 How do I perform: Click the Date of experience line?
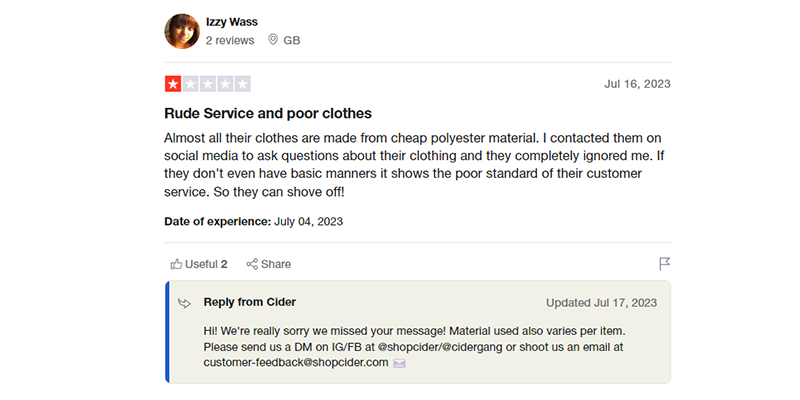click(253, 221)
